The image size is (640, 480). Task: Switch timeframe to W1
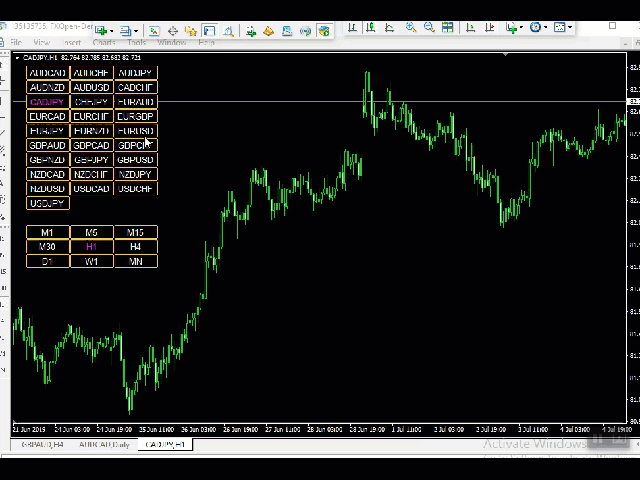(x=91, y=261)
